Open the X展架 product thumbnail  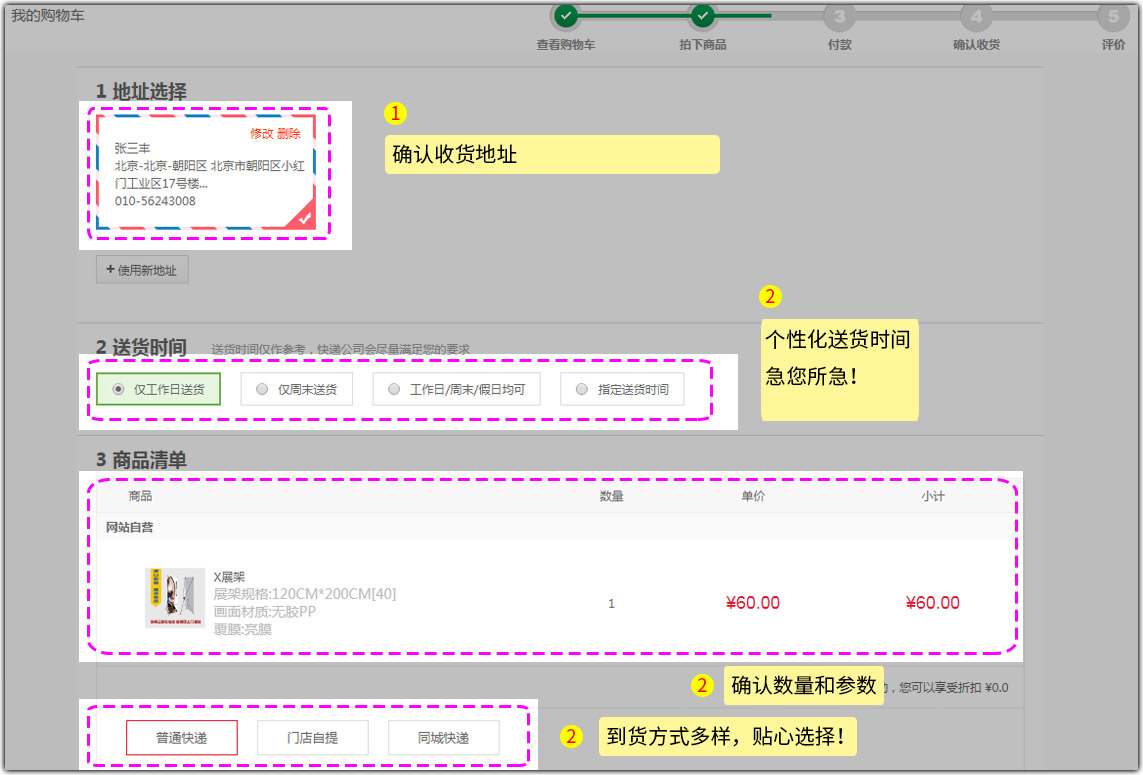coord(175,598)
